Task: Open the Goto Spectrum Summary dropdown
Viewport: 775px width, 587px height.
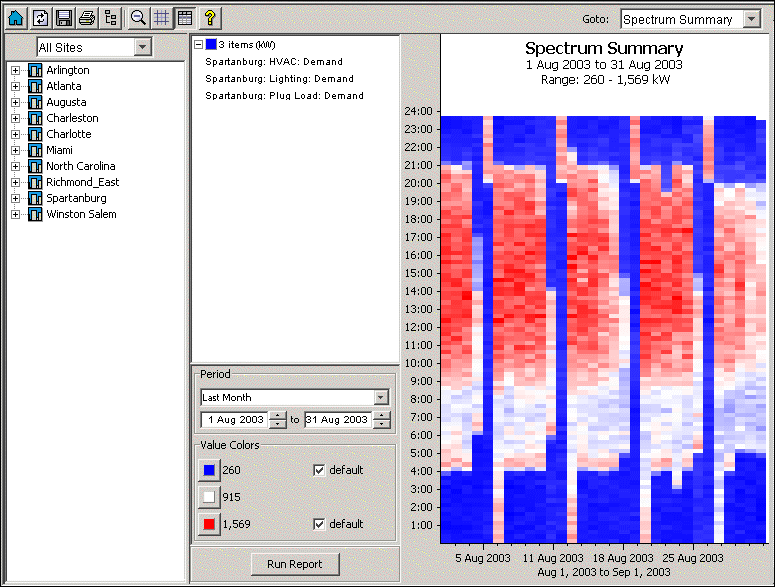Action: pyautogui.click(x=752, y=20)
